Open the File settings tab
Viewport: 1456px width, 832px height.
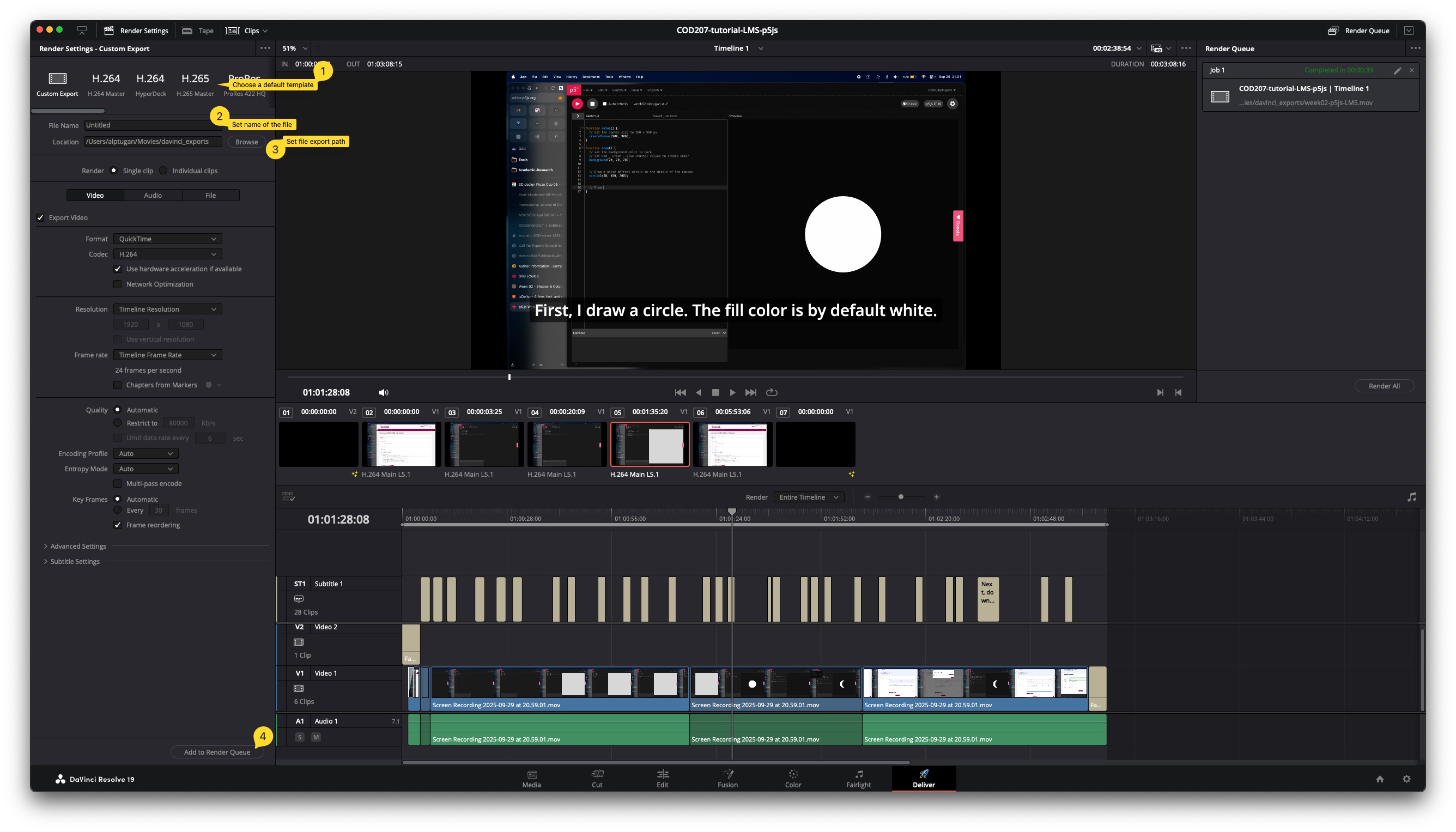[210, 196]
